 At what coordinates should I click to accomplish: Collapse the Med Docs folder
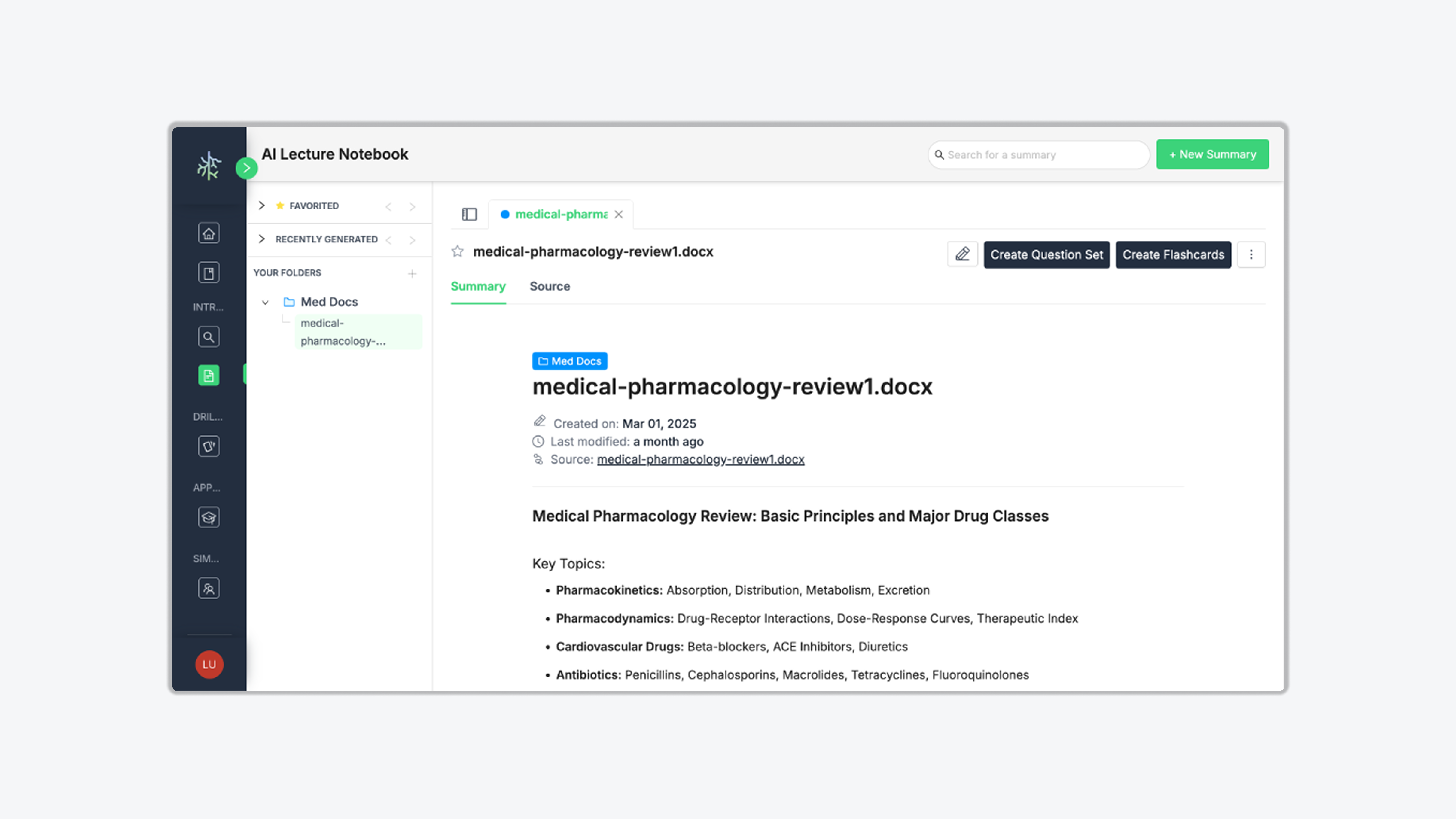click(265, 302)
